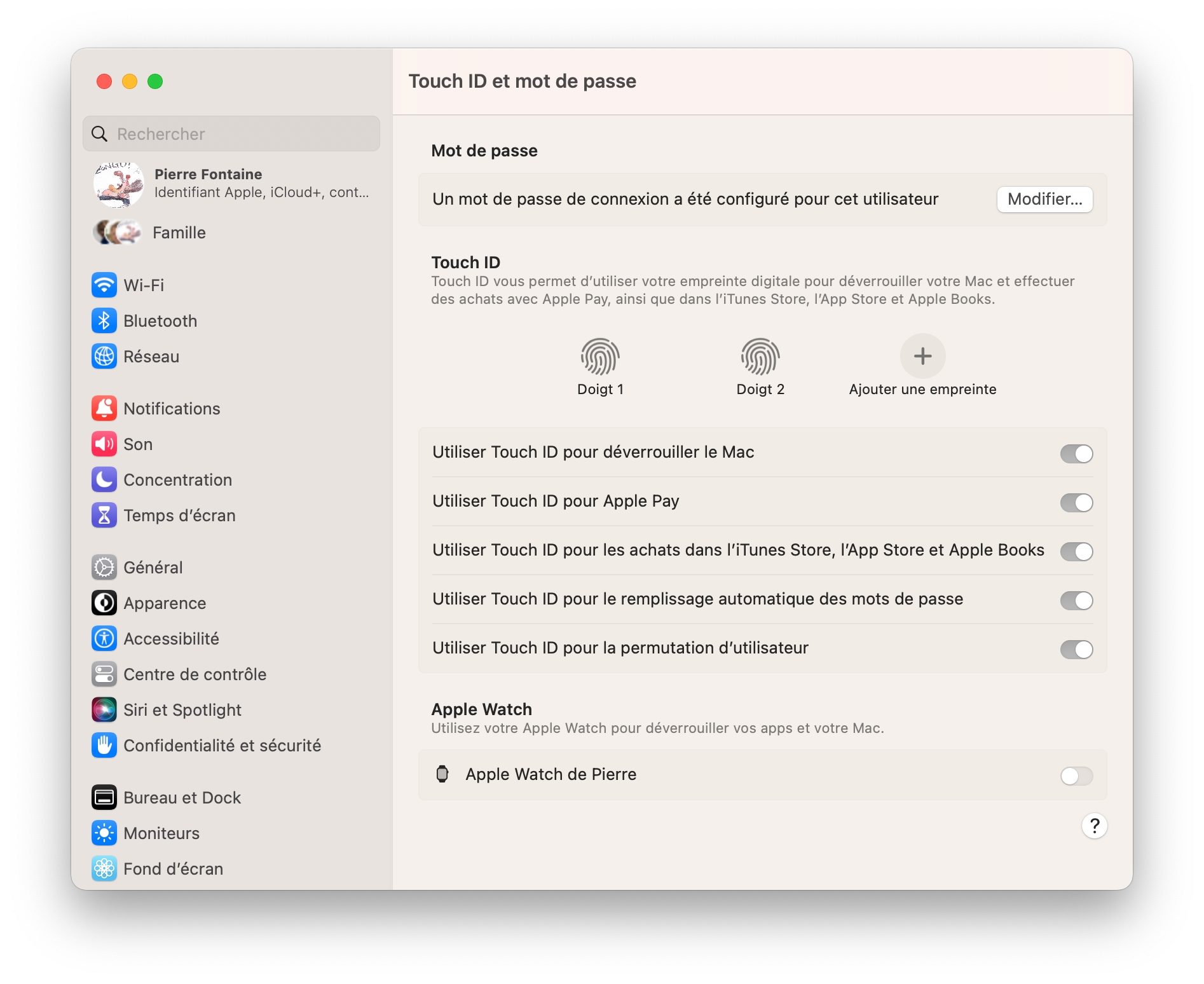Click the Son label in sidebar
The width and height of the screenshot is (1204, 984).
click(x=138, y=444)
